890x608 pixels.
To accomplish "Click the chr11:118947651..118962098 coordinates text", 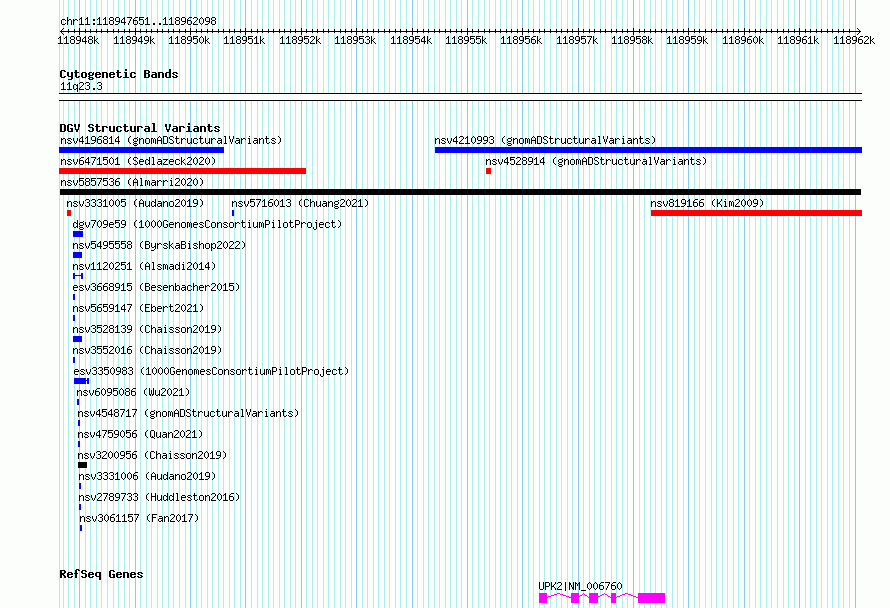I will click(x=138, y=21).
